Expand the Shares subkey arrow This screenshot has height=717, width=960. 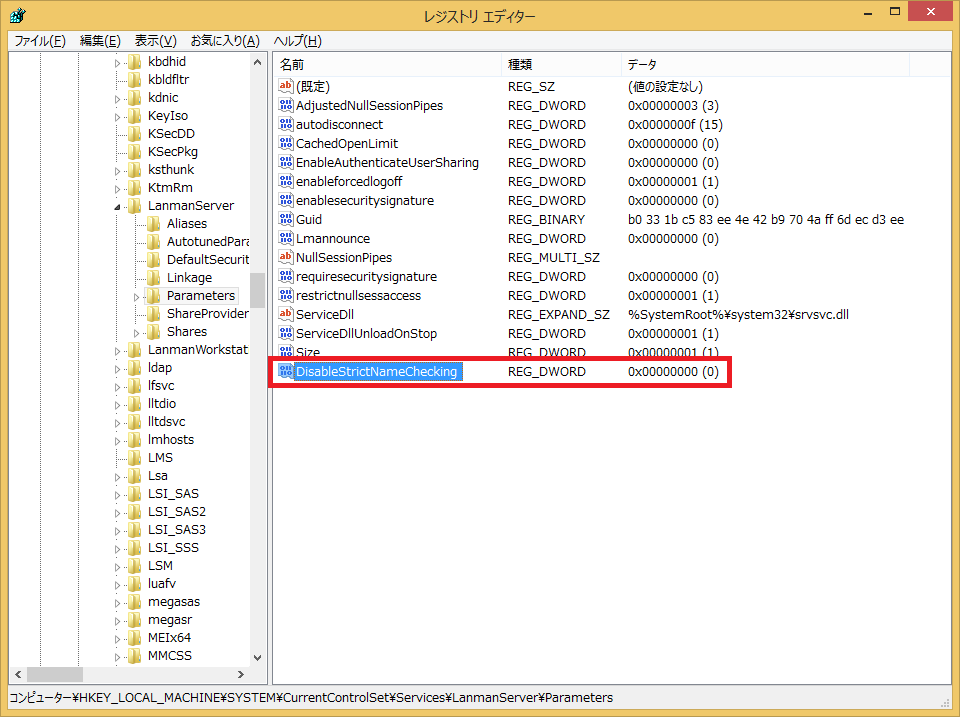tap(137, 332)
